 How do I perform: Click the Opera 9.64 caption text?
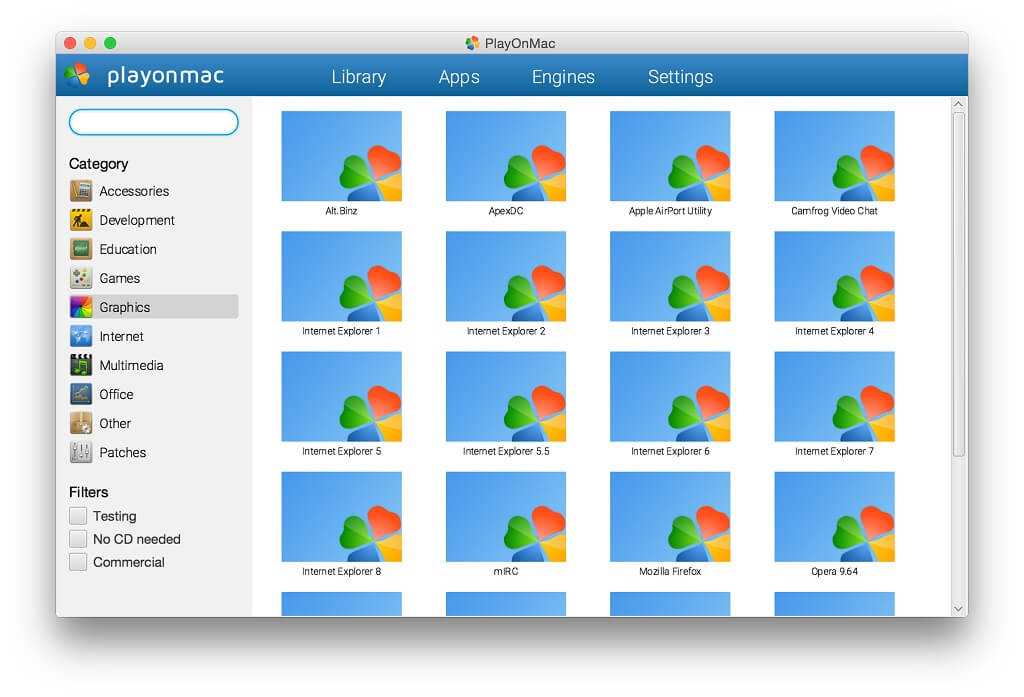pyautogui.click(x=835, y=571)
